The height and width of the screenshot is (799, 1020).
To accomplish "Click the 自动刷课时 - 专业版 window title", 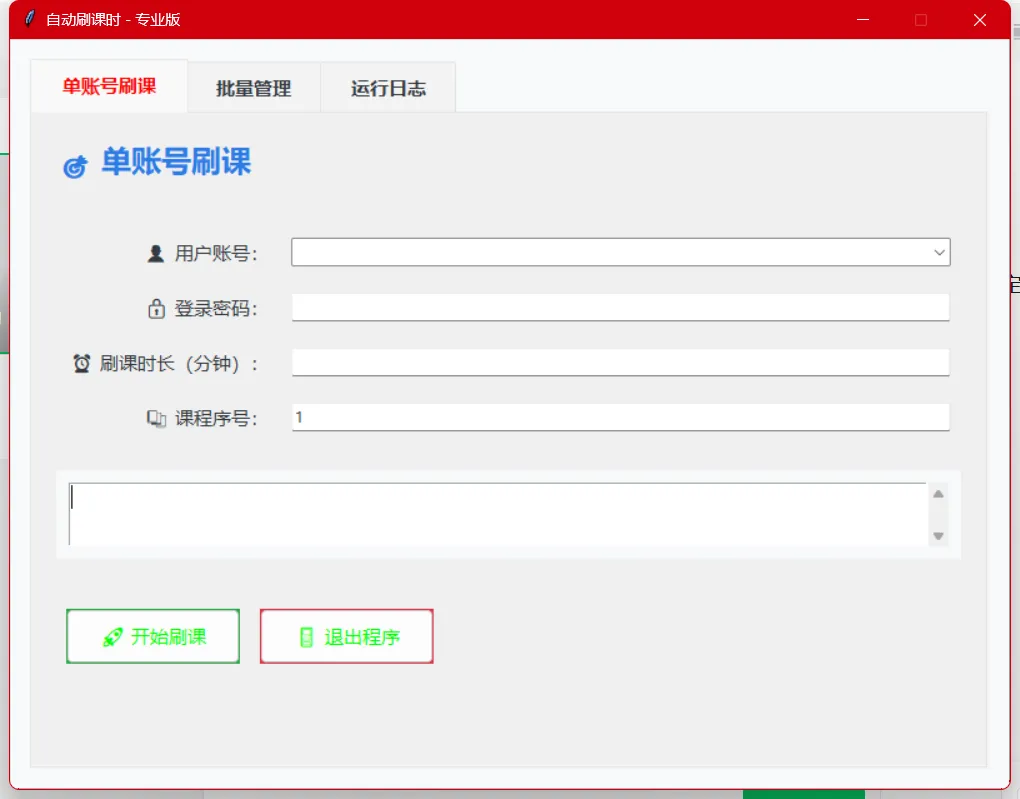I will pos(113,20).
